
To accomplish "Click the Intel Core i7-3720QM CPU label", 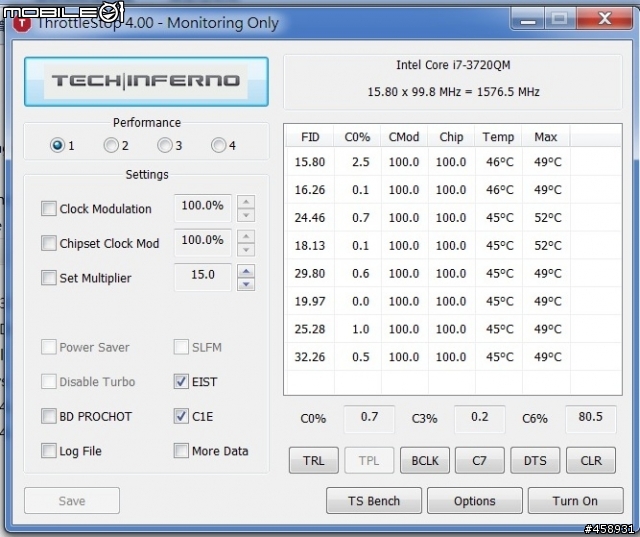I will tap(453, 65).
